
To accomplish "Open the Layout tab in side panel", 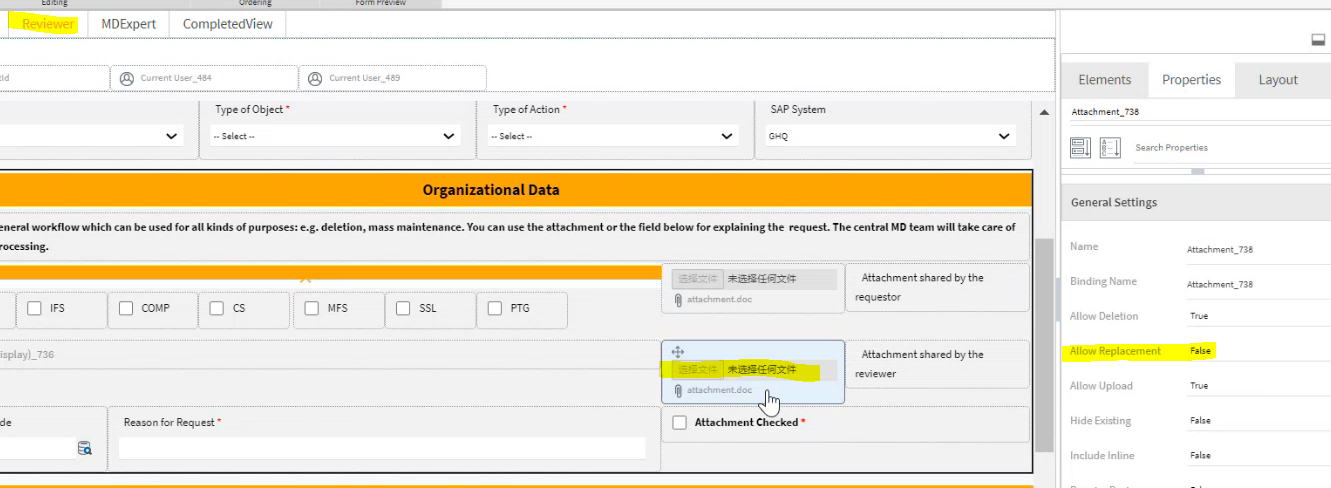I will 1277,80.
